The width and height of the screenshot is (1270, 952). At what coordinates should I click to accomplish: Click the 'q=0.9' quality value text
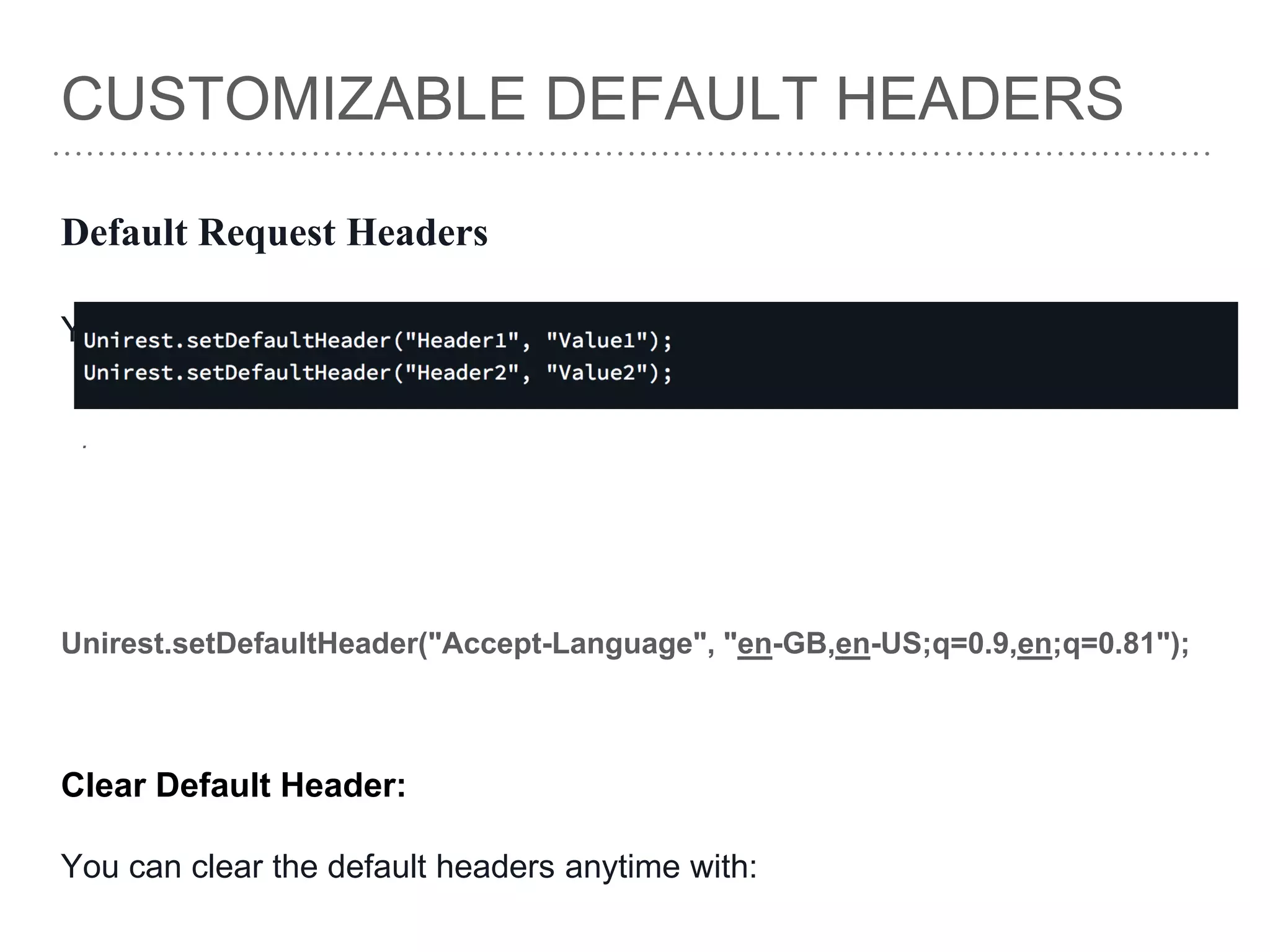971,645
